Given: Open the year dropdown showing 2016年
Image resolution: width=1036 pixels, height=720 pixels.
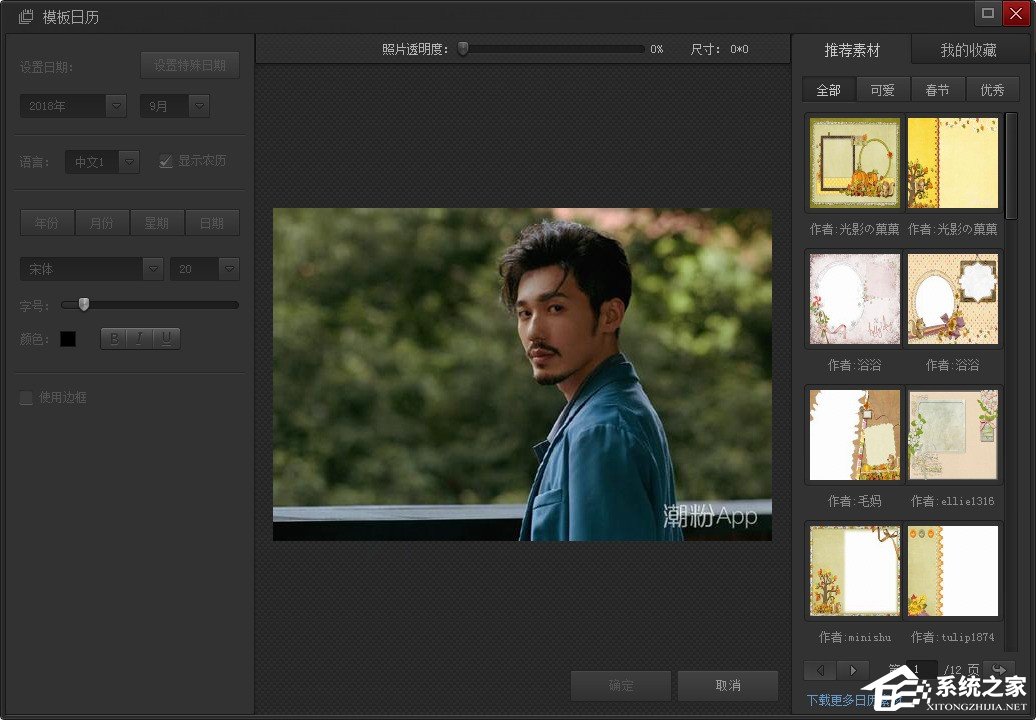Looking at the screenshot, I should [116, 106].
